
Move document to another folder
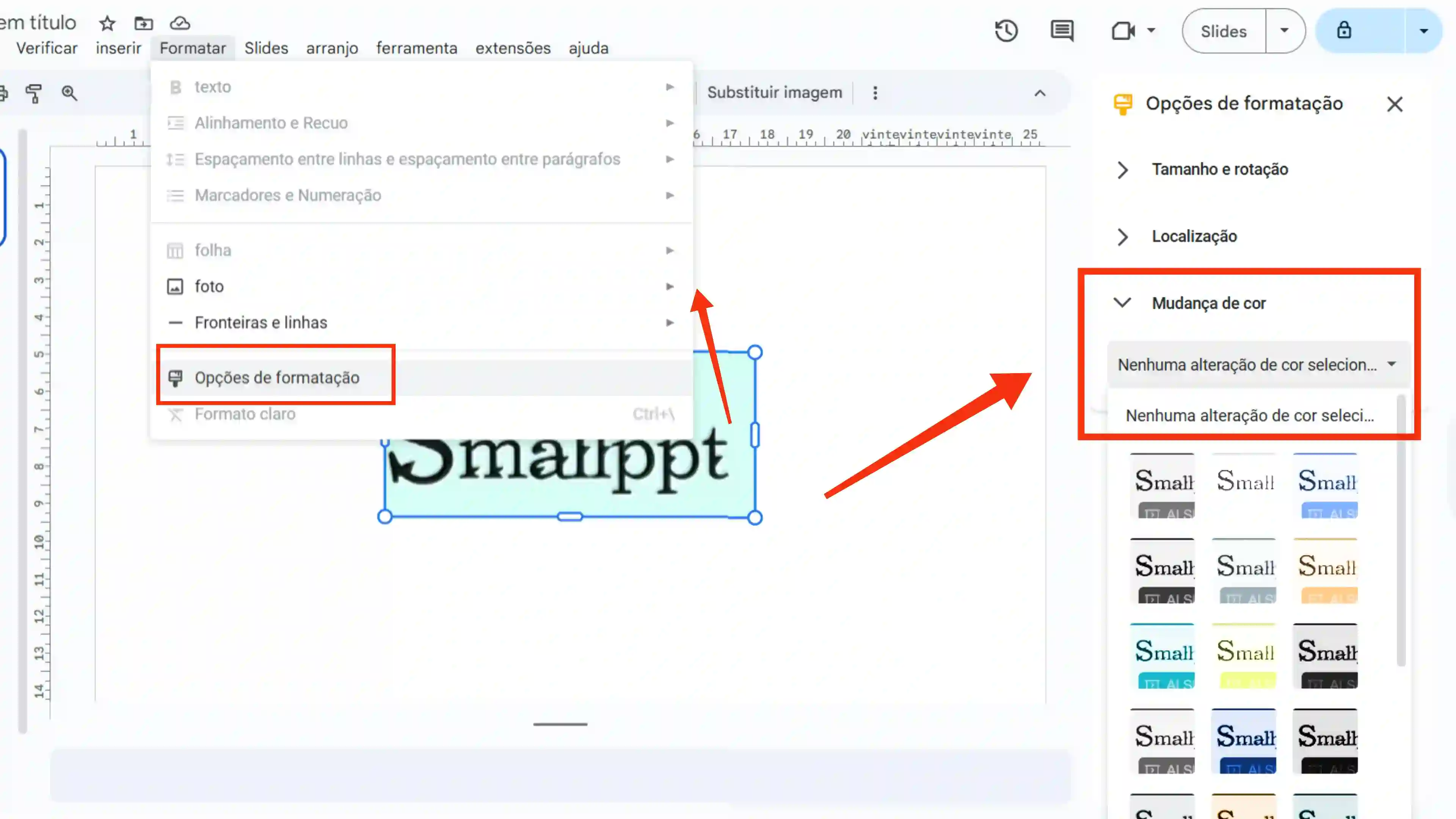click(x=144, y=23)
